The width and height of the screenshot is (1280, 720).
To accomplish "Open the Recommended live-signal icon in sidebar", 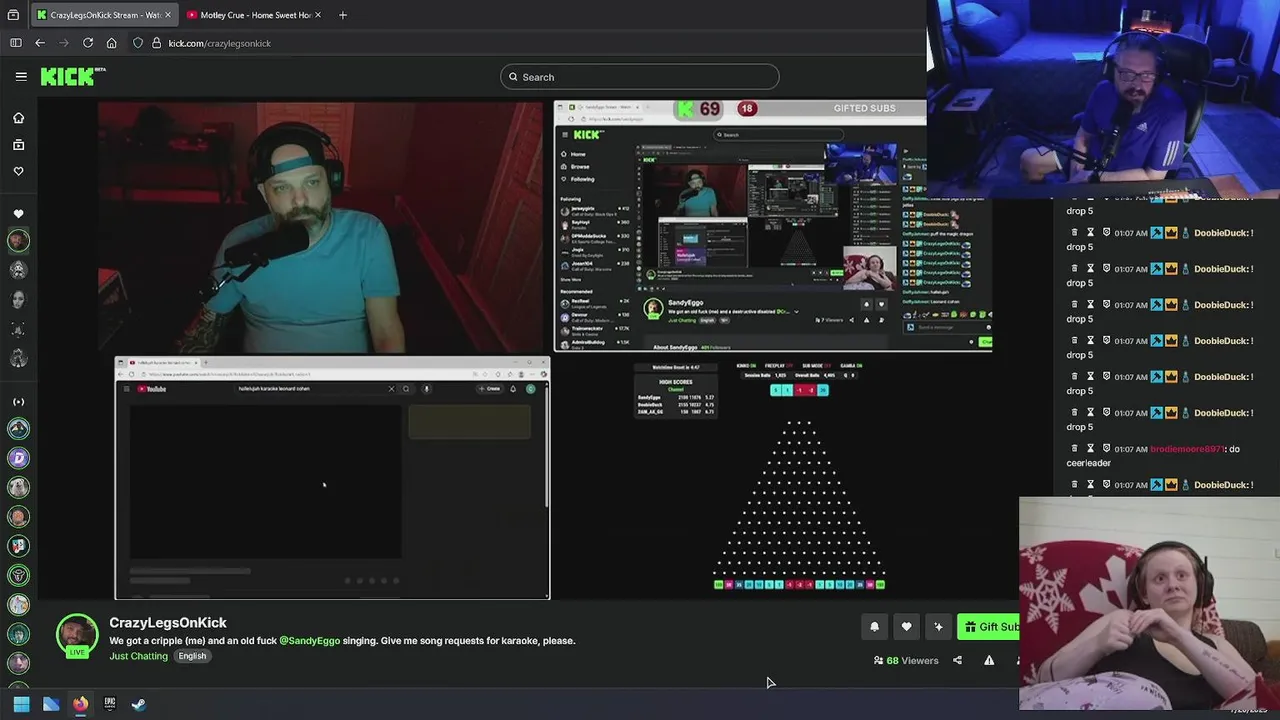I will coord(18,402).
